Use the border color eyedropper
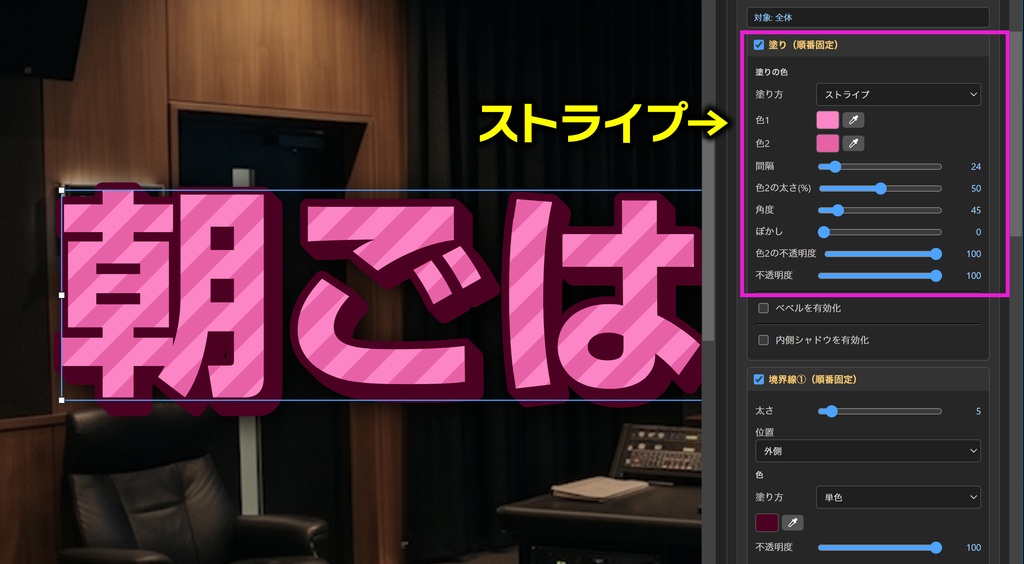 tap(792, 522)
